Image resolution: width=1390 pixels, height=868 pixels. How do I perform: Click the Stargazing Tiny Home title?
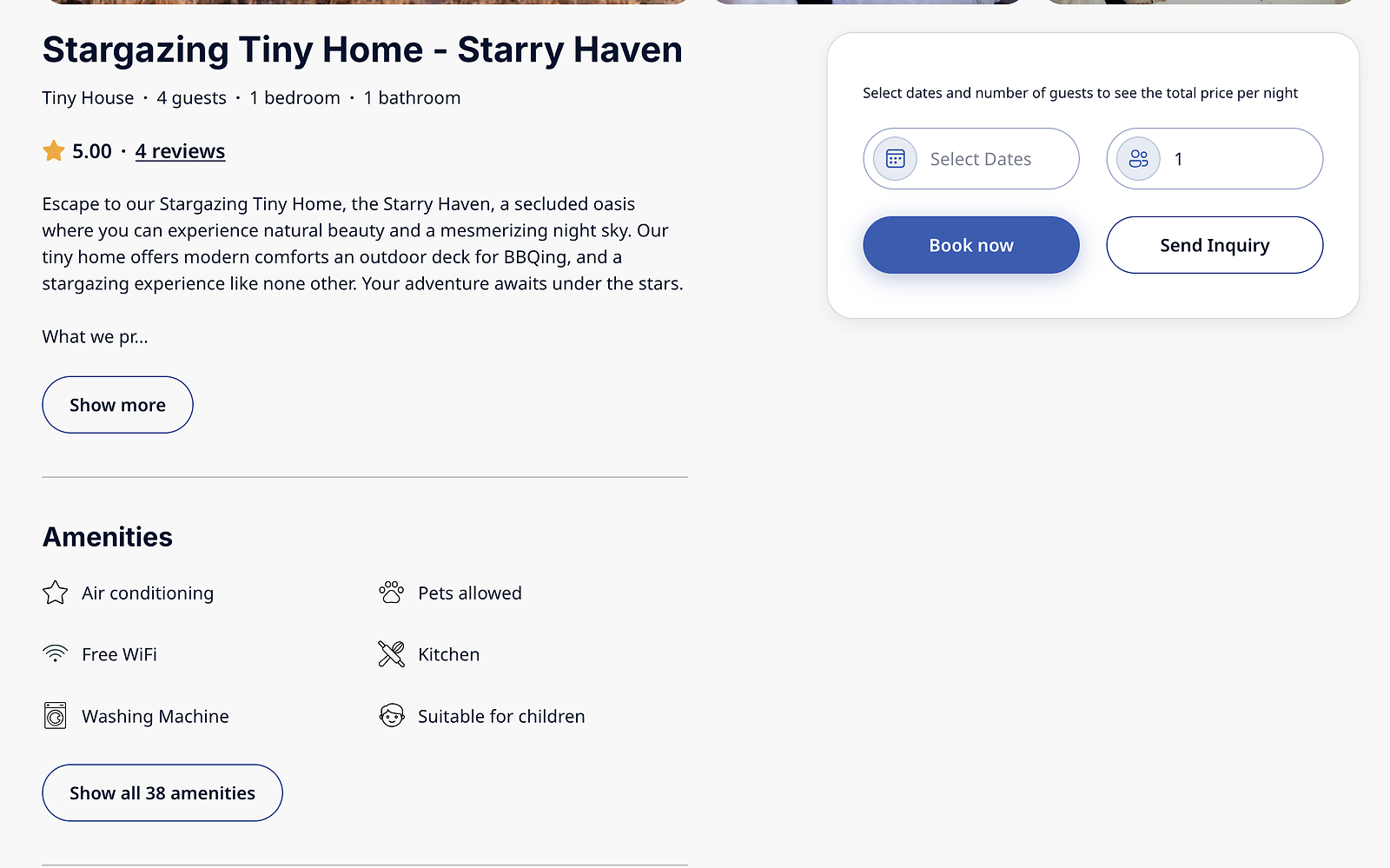point(362,50)
